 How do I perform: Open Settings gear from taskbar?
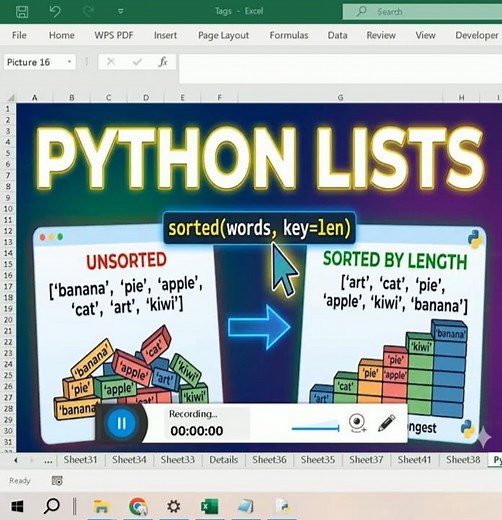pos(173,507)
